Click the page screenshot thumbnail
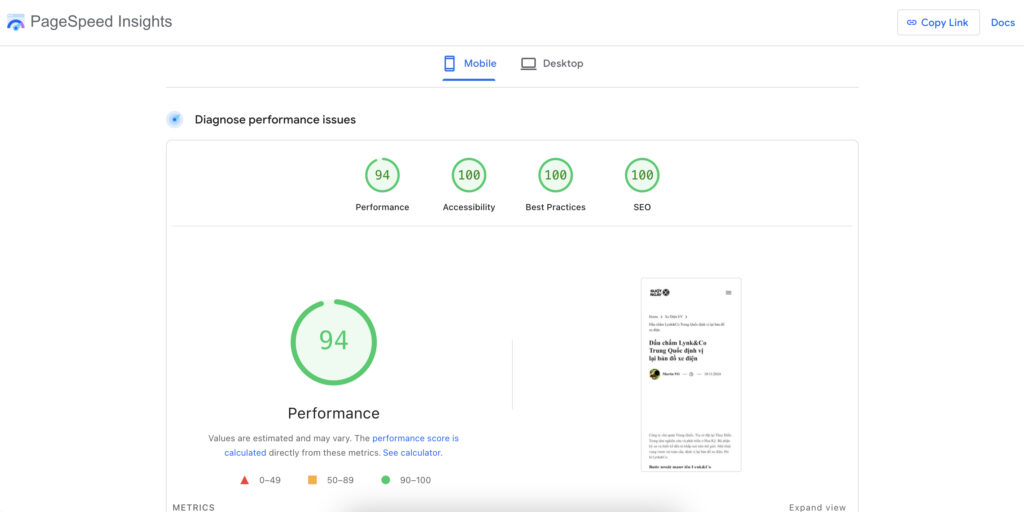This screenshot has height=512, width=1024. coord(691,375)
